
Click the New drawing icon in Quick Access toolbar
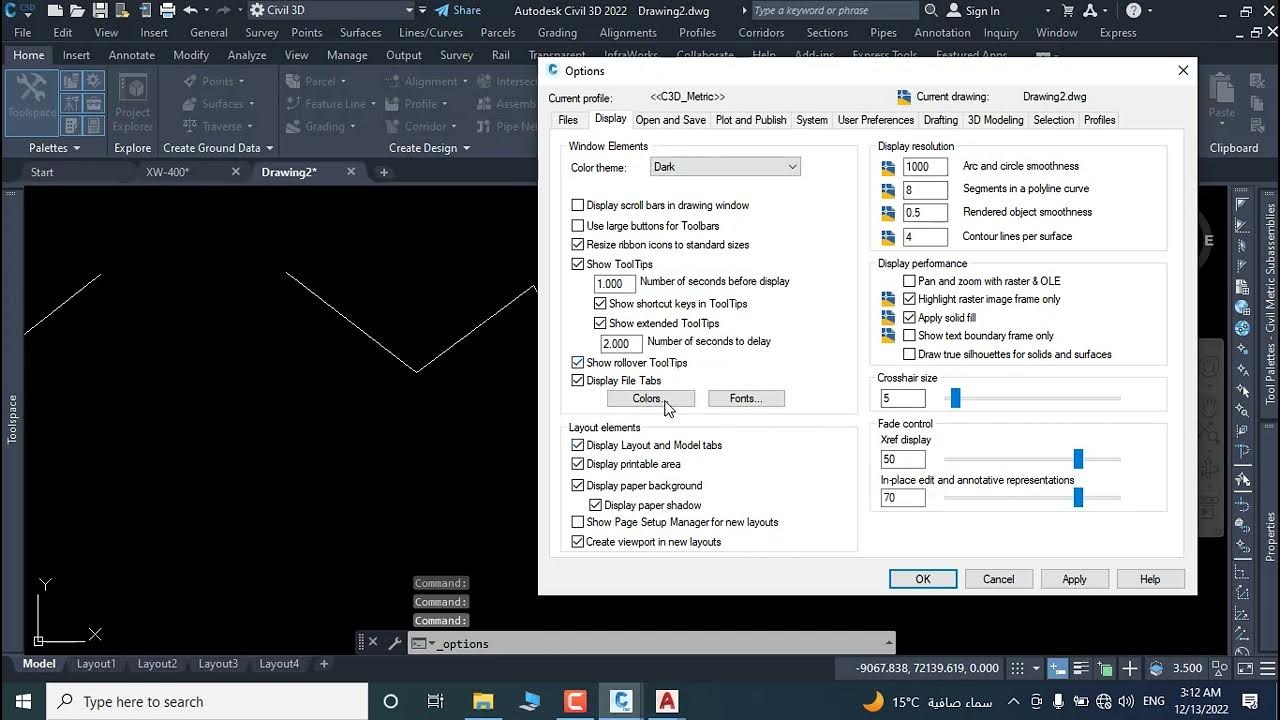pyautogui.click(x=54, y=11)
